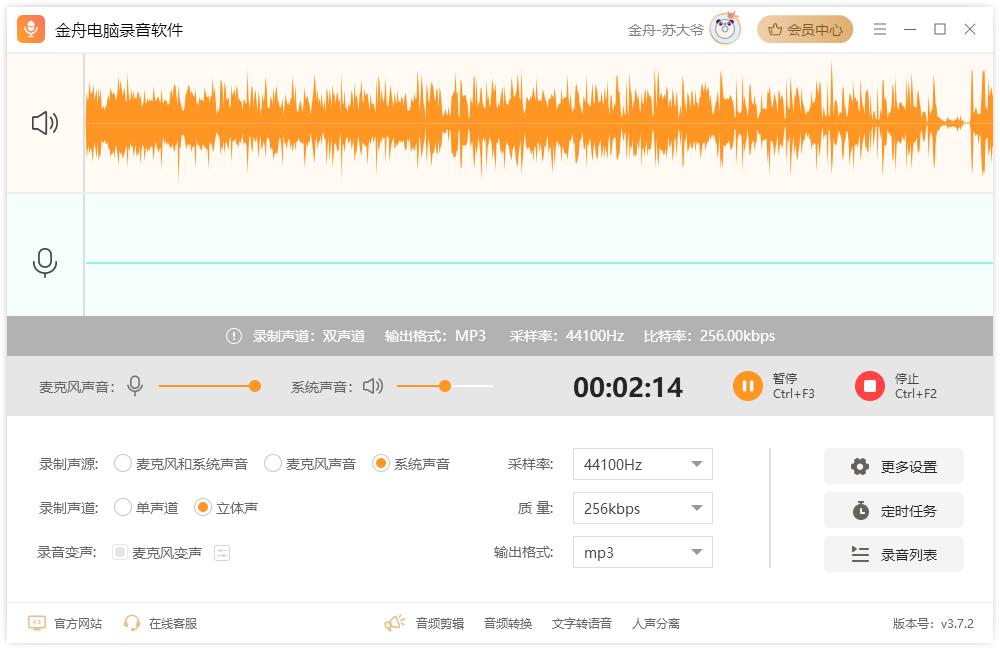Open the text-to-speech tool link

[581, 623]
